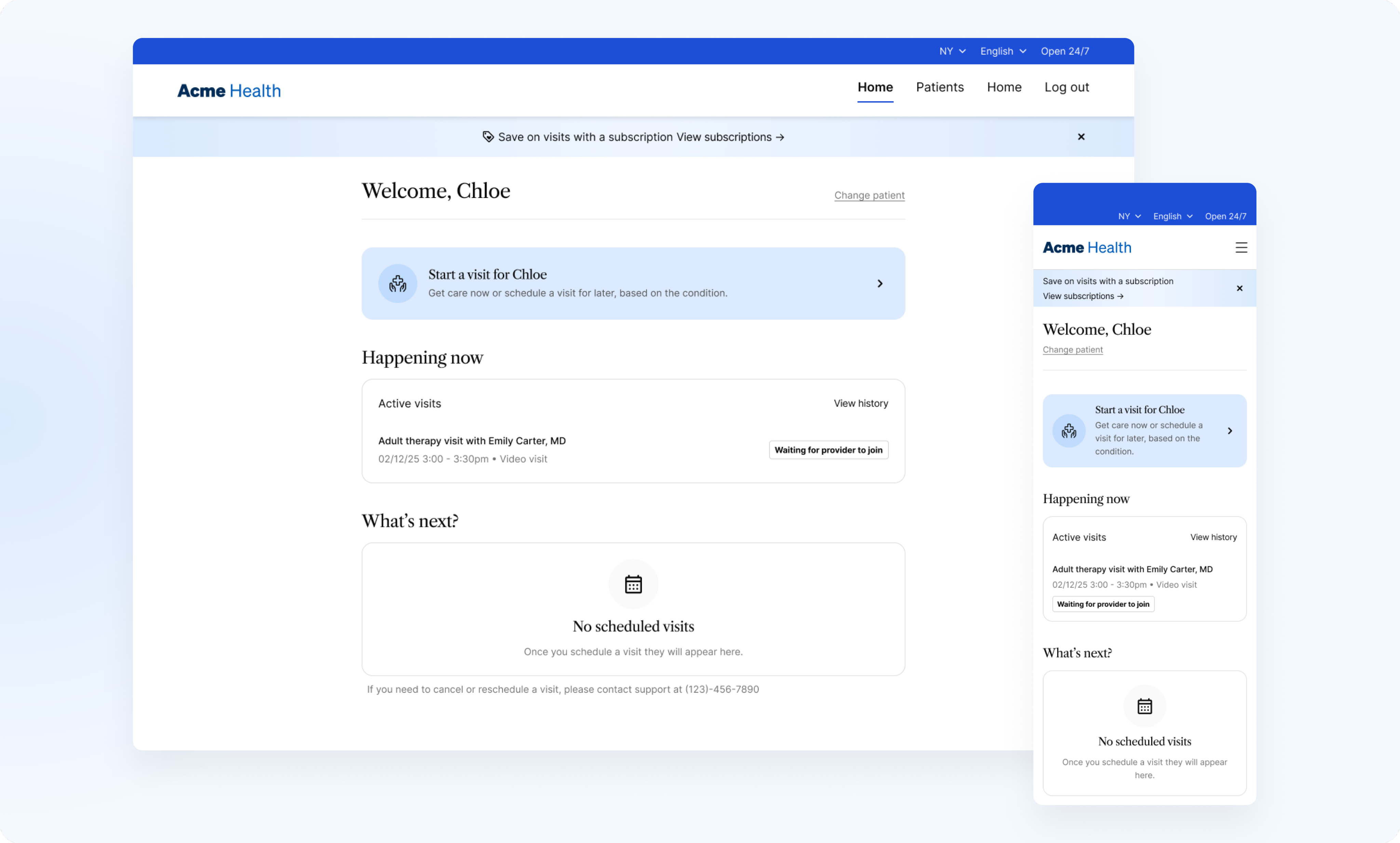
Task: Click mobile Waiting for provider to join badge
Action: click(1103, 604)
